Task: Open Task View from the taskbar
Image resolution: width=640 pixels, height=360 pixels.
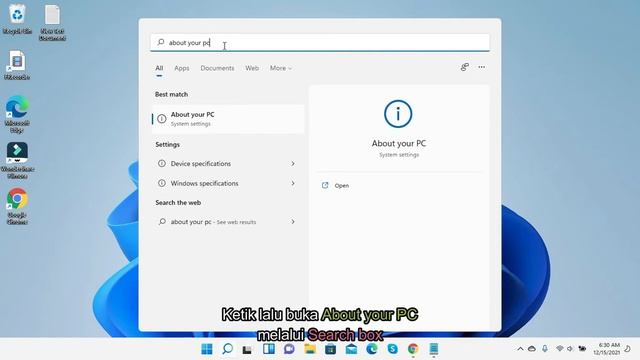Action: (x=247, y=349)
